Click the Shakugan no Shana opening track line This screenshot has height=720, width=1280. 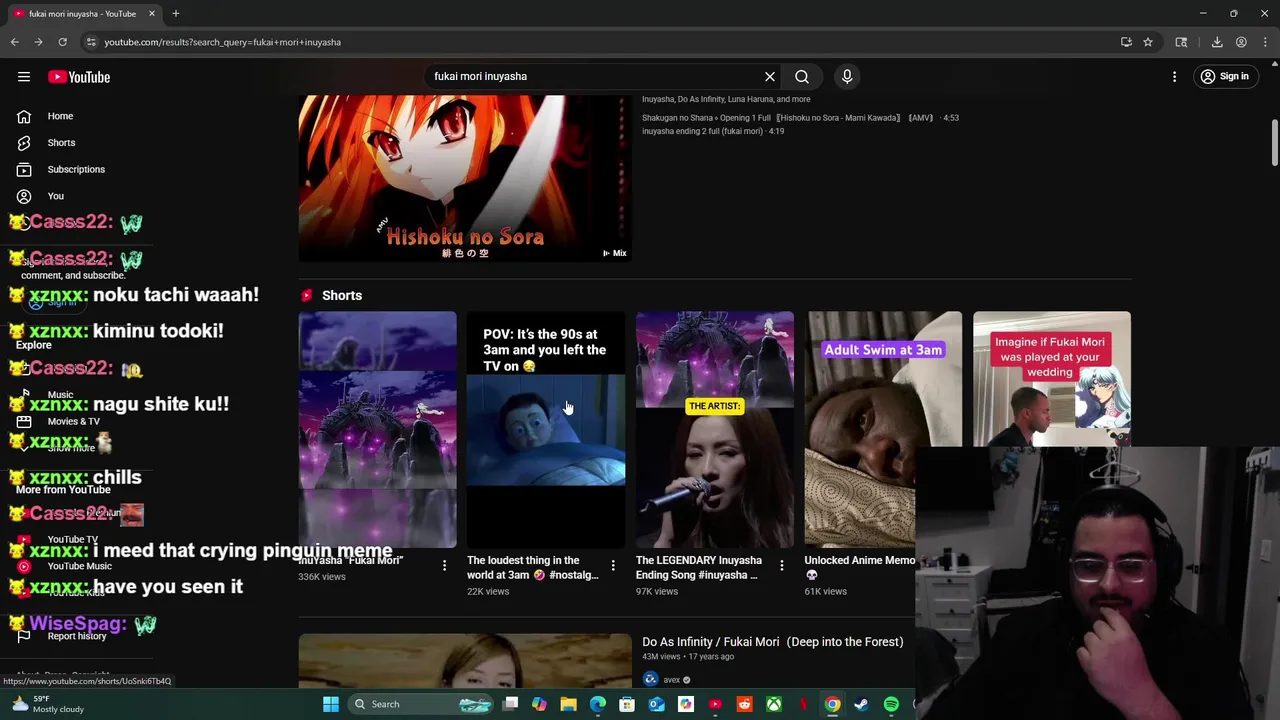point(800,118)
